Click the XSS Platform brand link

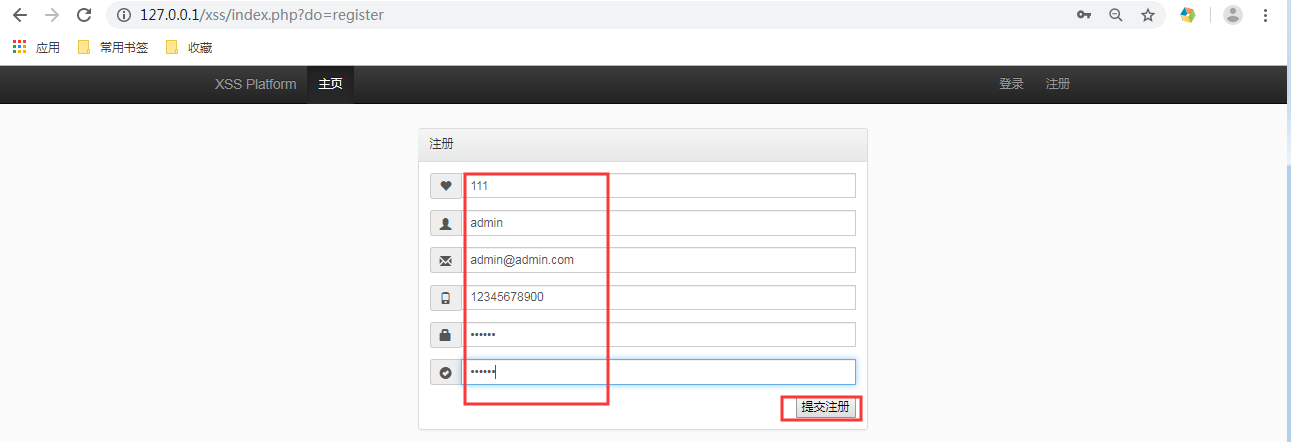(x=255, y=84)
